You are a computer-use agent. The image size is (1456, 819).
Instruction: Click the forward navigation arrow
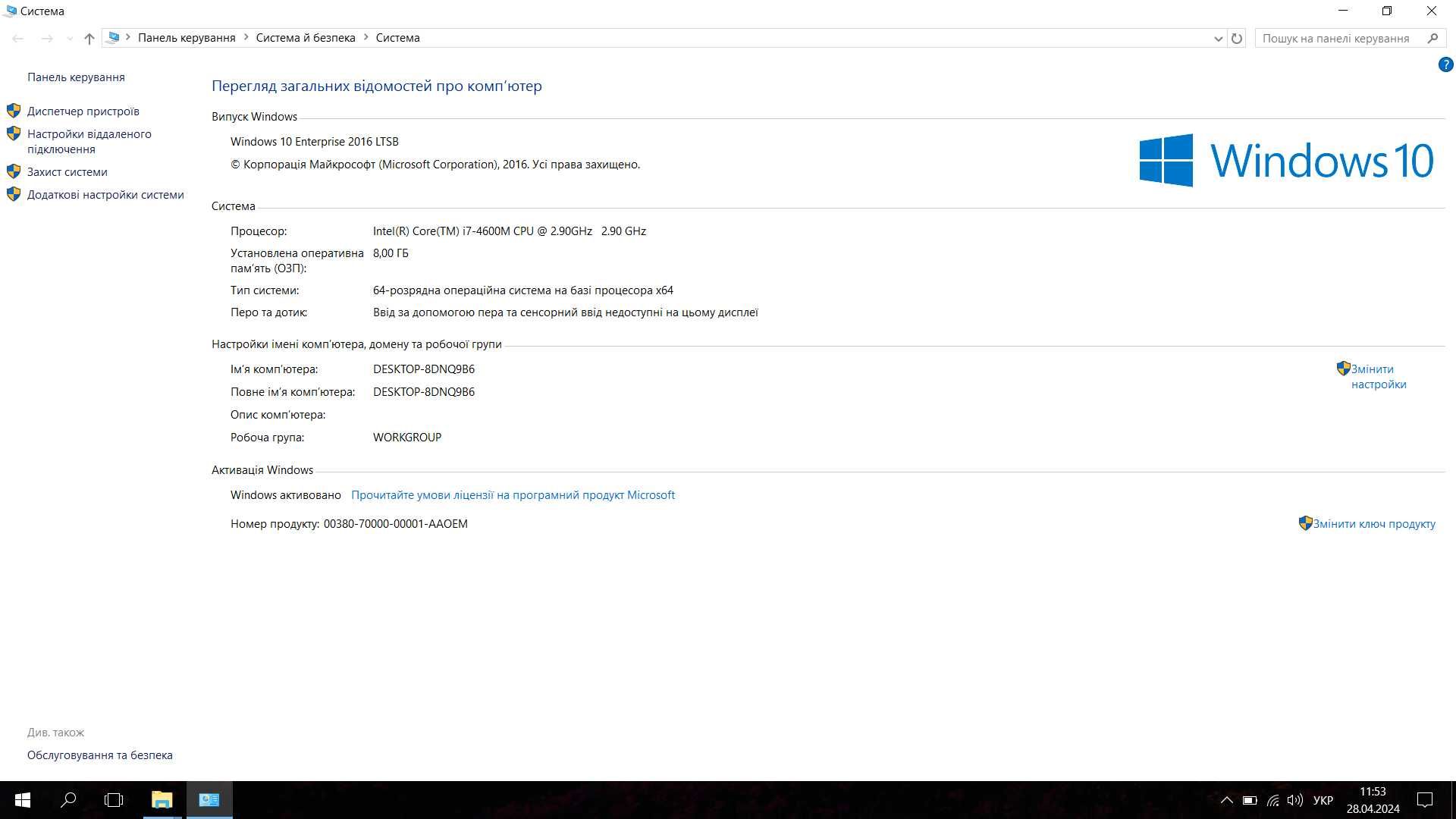pos(47,38)
